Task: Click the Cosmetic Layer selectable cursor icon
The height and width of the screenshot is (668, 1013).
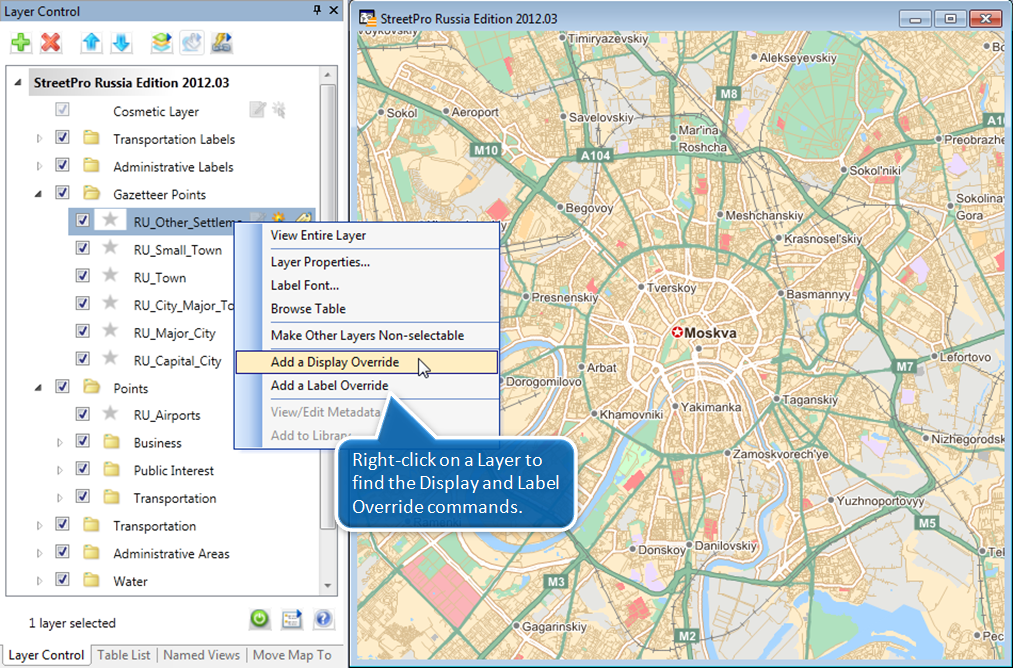Action: (279, 110)
